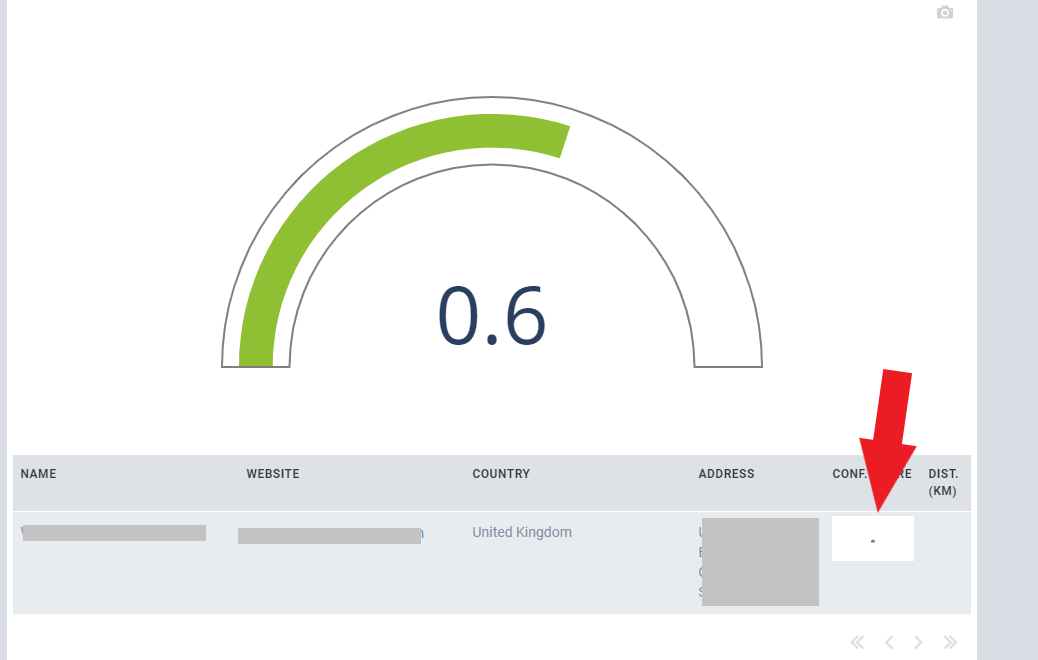Sort by the WEBSITE column header
The image size is (1038, 660).
pyautogui.click(x=272, y=474)
